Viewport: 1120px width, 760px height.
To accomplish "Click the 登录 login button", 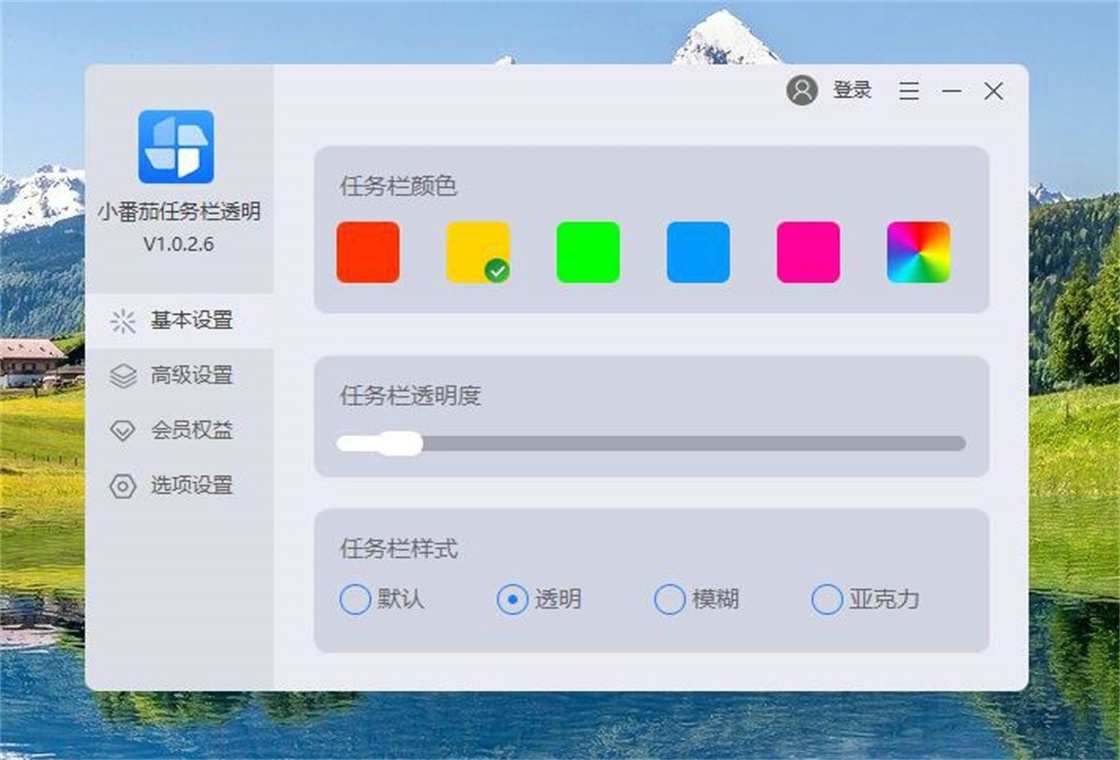I will (852, 90).
